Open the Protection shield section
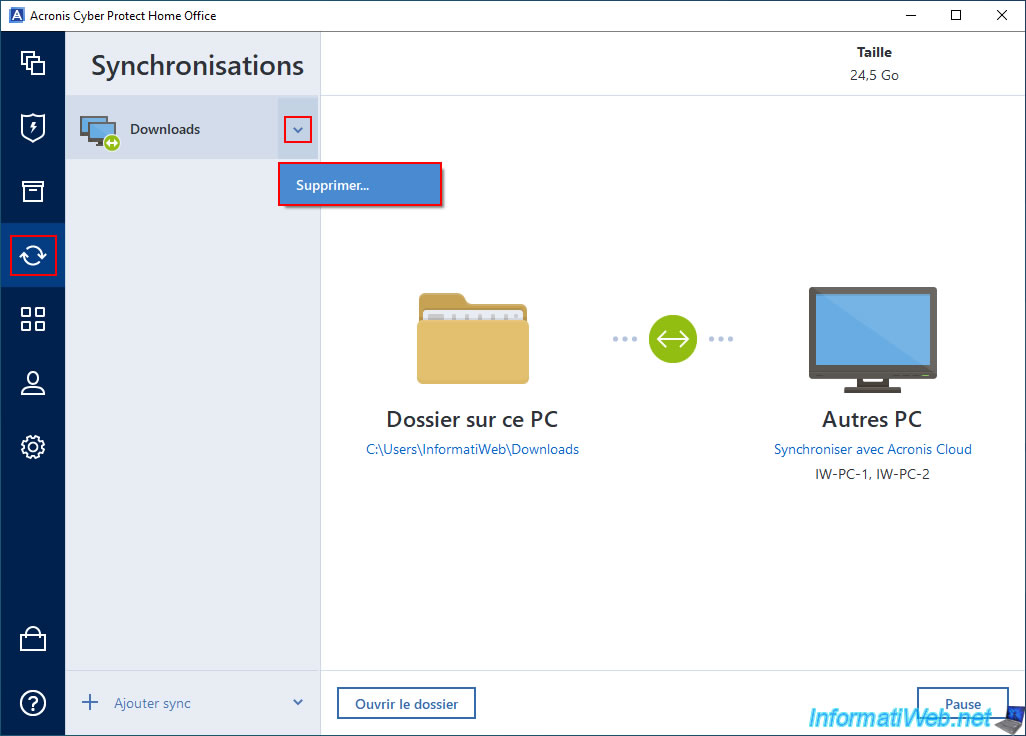This screenshot has height=736, width=1026. click(33, 128)
